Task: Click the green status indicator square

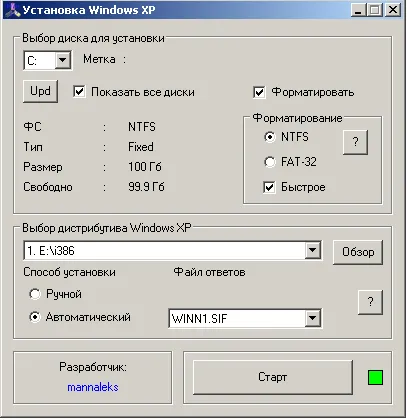Action: [x=375, y=377]
